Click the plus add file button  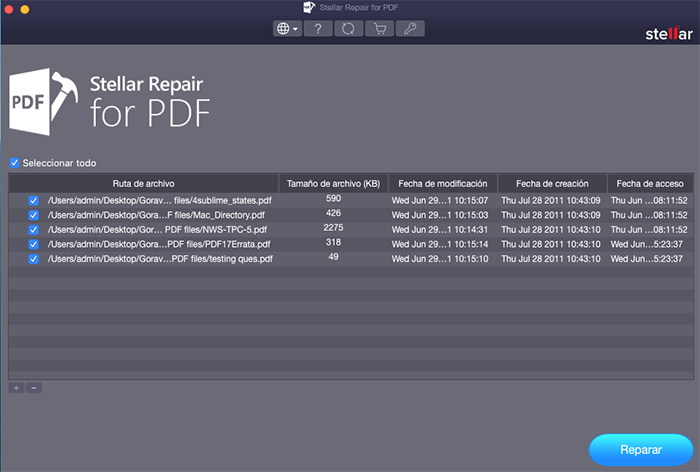click(x=17, y=387)
